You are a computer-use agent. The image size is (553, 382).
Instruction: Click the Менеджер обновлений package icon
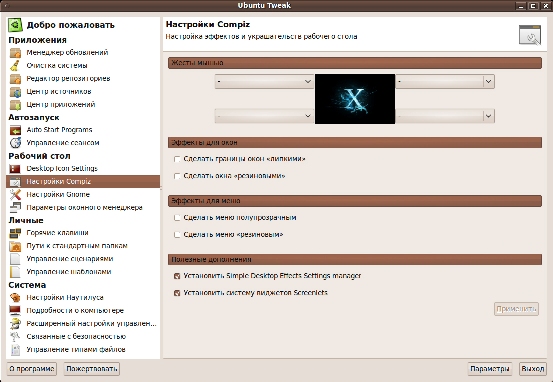[15, 53]
